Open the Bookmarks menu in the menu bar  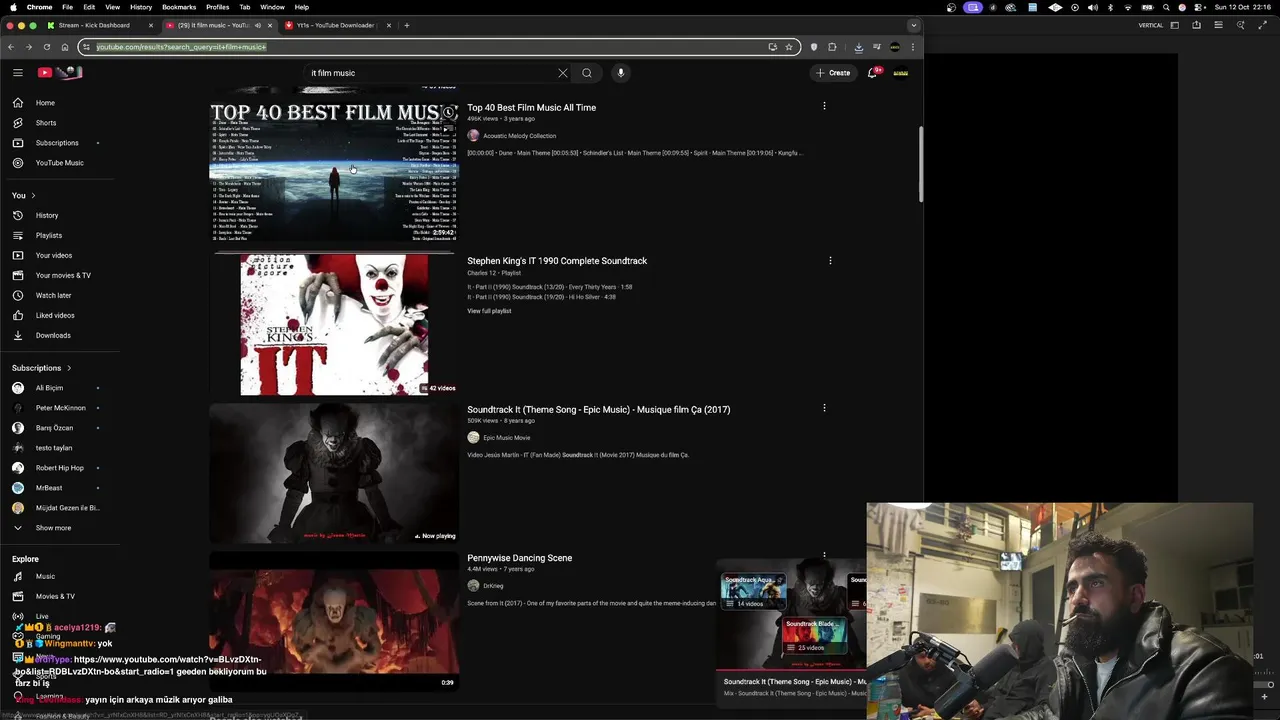pos(179,7)
